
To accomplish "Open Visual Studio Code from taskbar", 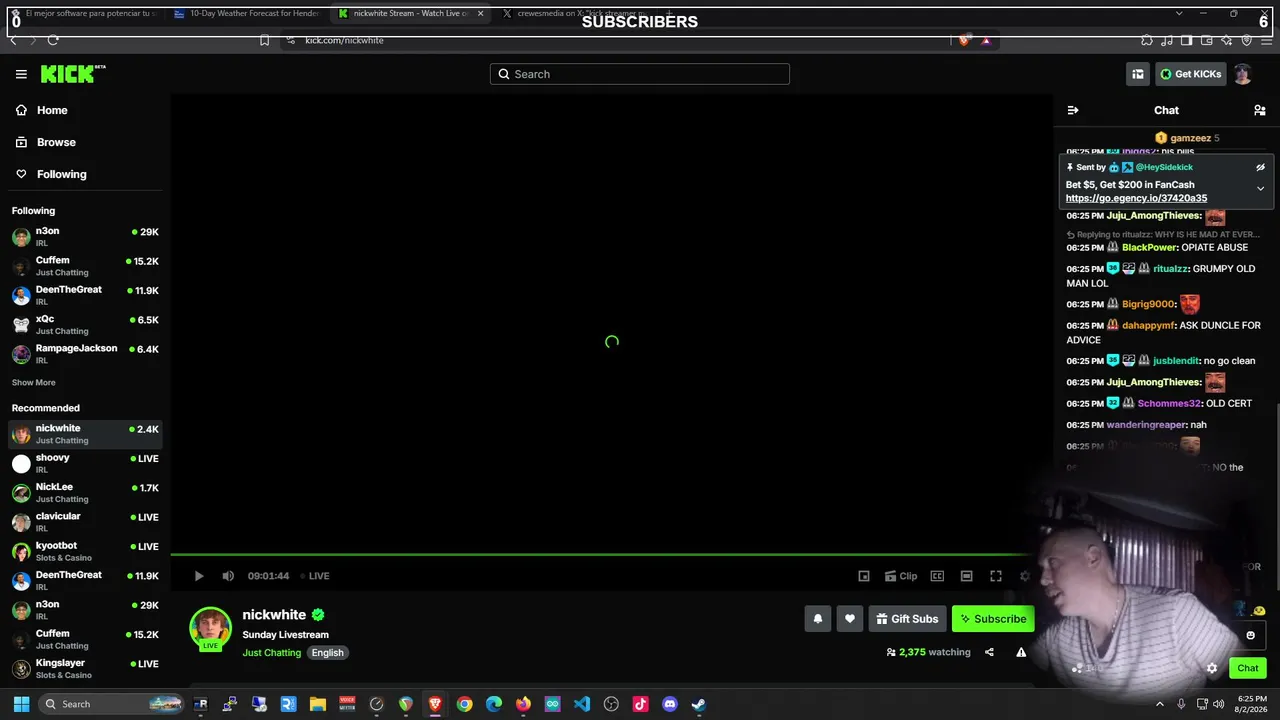I will (582, 704).
